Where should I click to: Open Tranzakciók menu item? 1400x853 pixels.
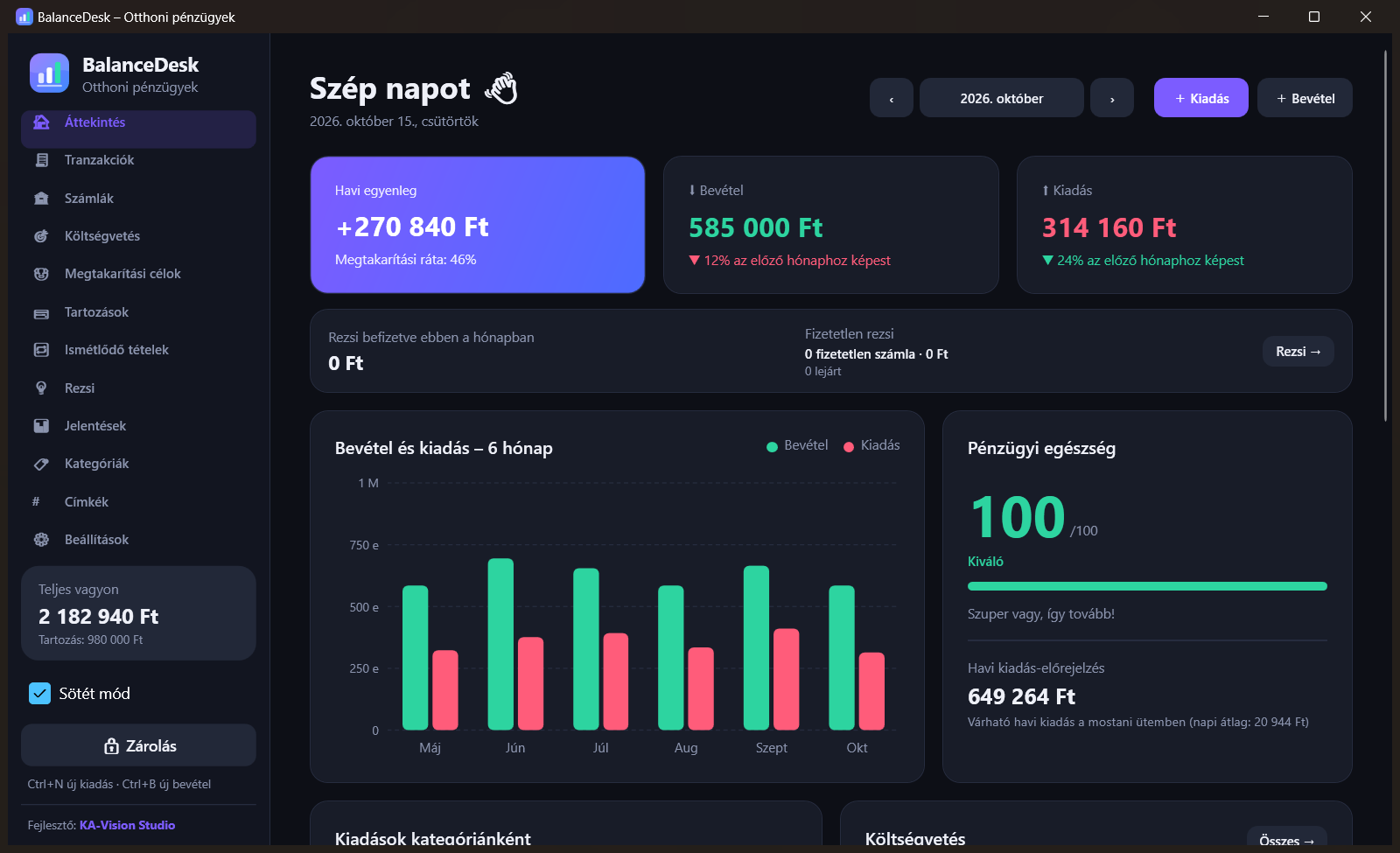click(138, 160)
